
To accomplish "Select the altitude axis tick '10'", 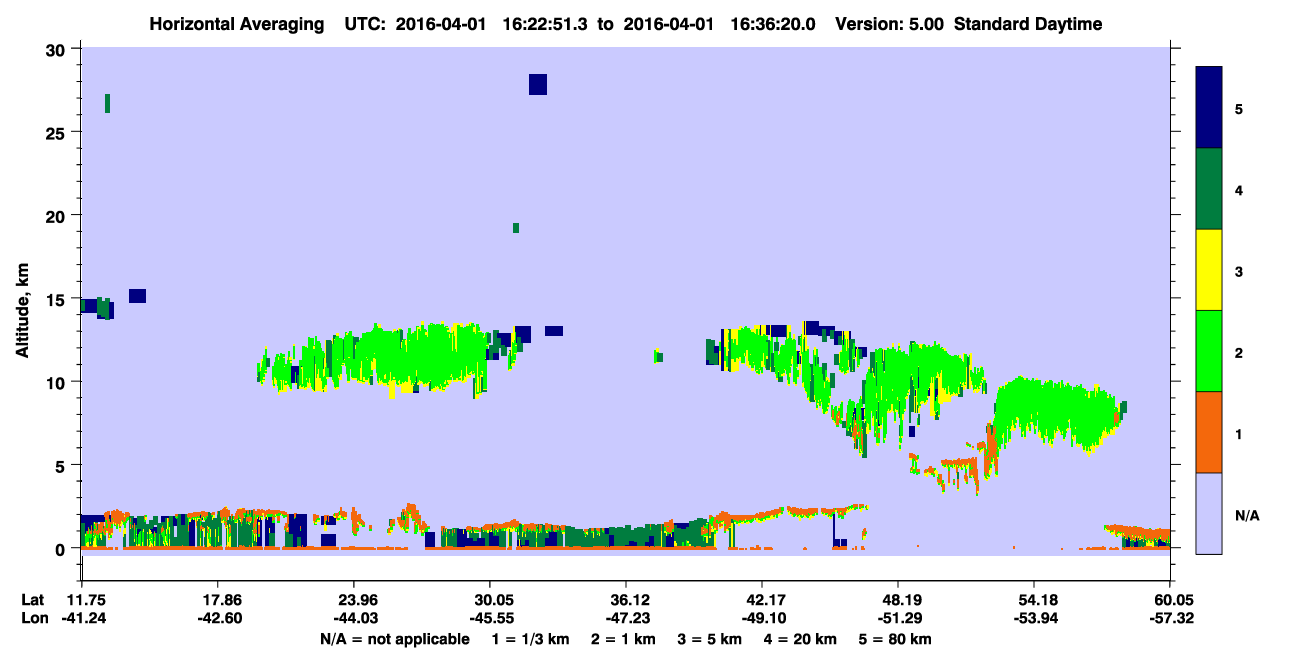I will [57, 382].
